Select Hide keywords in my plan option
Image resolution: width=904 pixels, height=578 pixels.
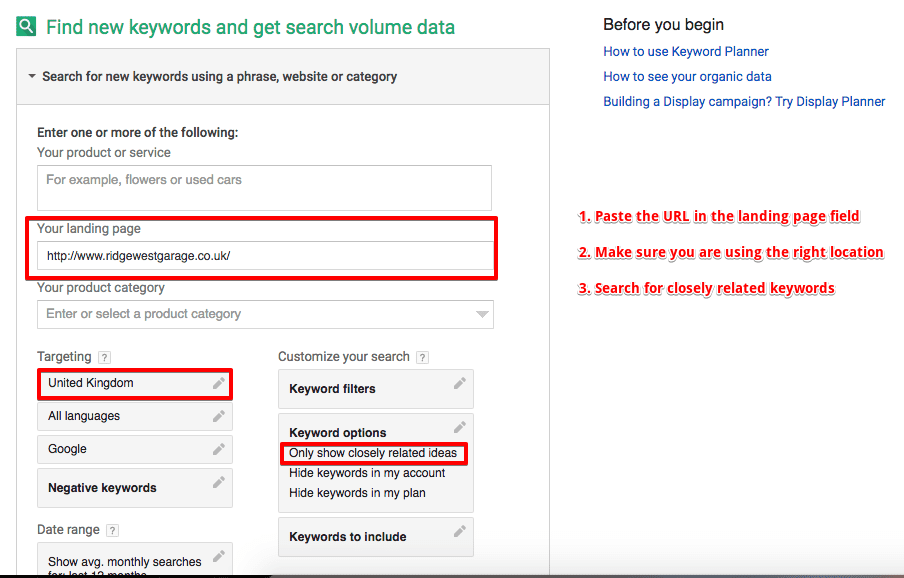coord(359,493)
